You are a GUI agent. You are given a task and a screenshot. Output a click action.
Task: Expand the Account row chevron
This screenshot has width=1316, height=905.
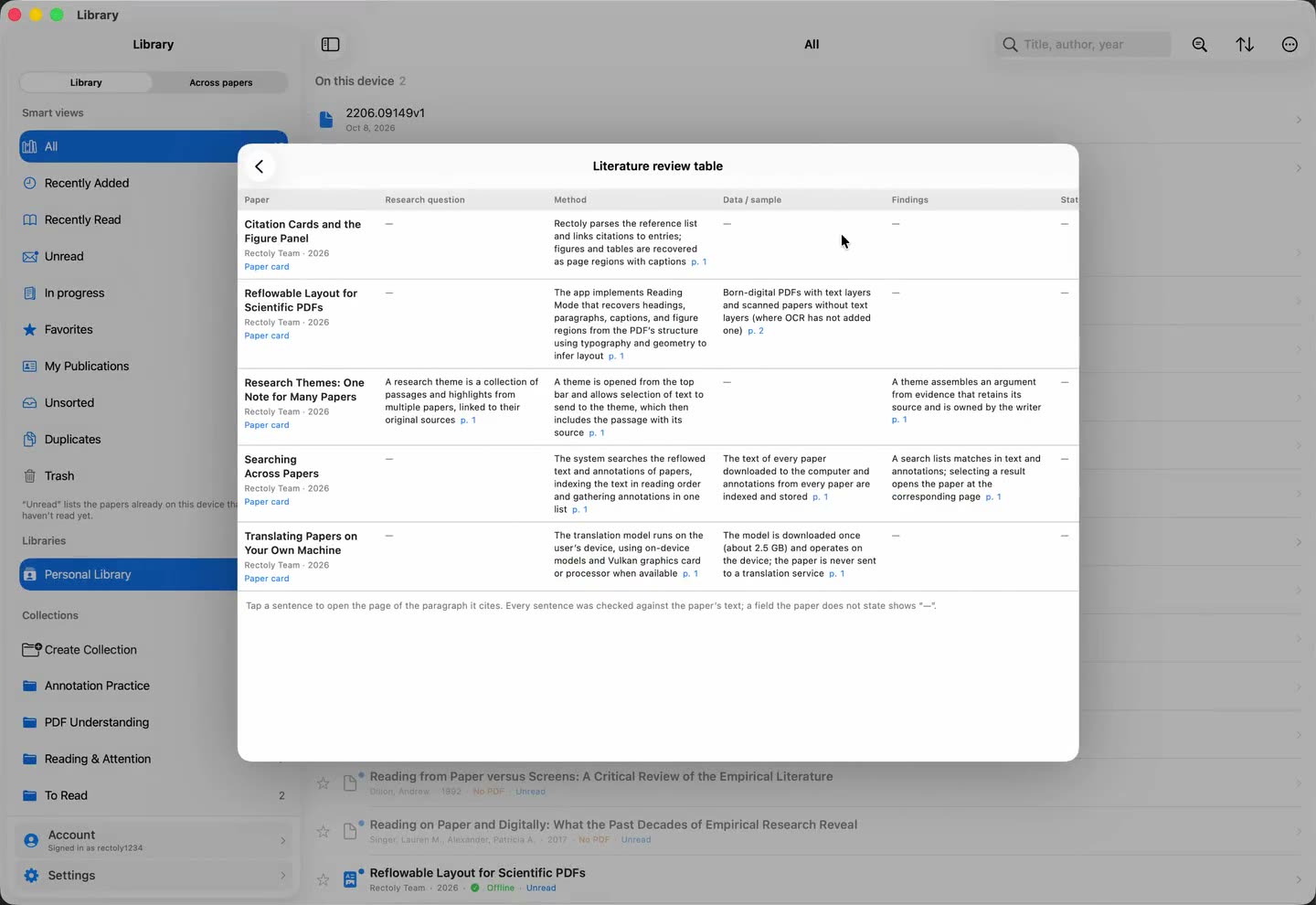(282, 840)
